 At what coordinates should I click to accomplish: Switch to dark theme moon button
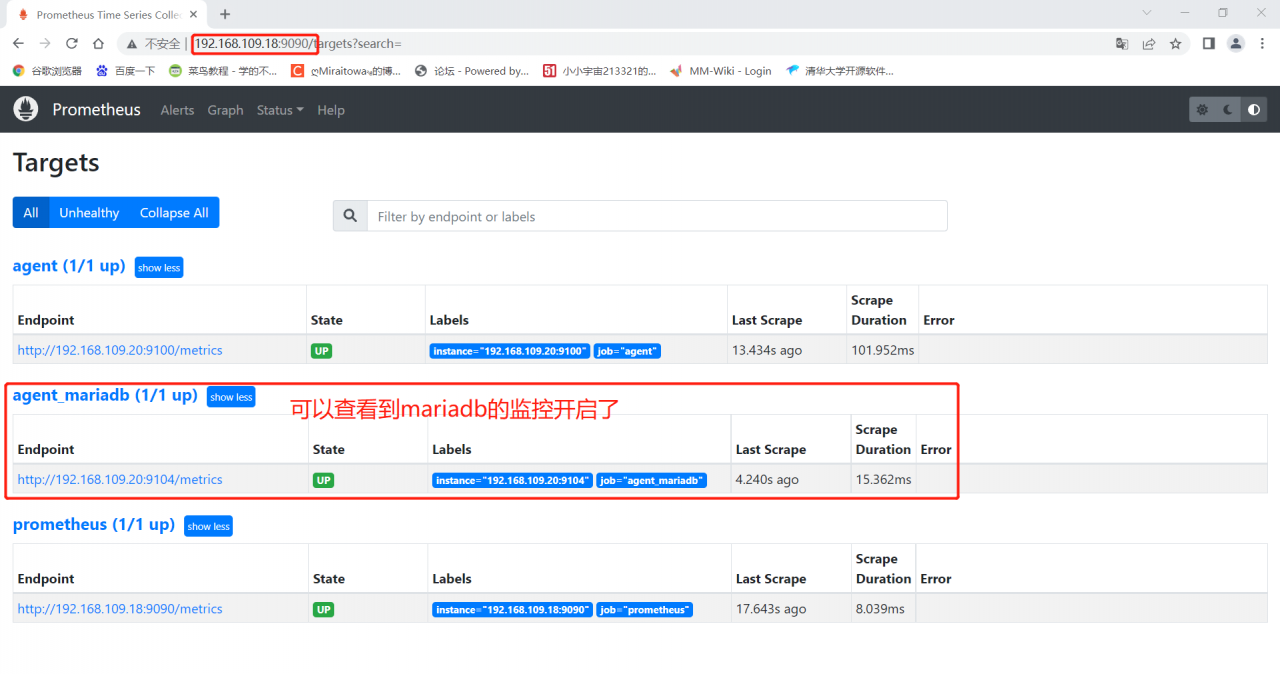coord(1228,110)
